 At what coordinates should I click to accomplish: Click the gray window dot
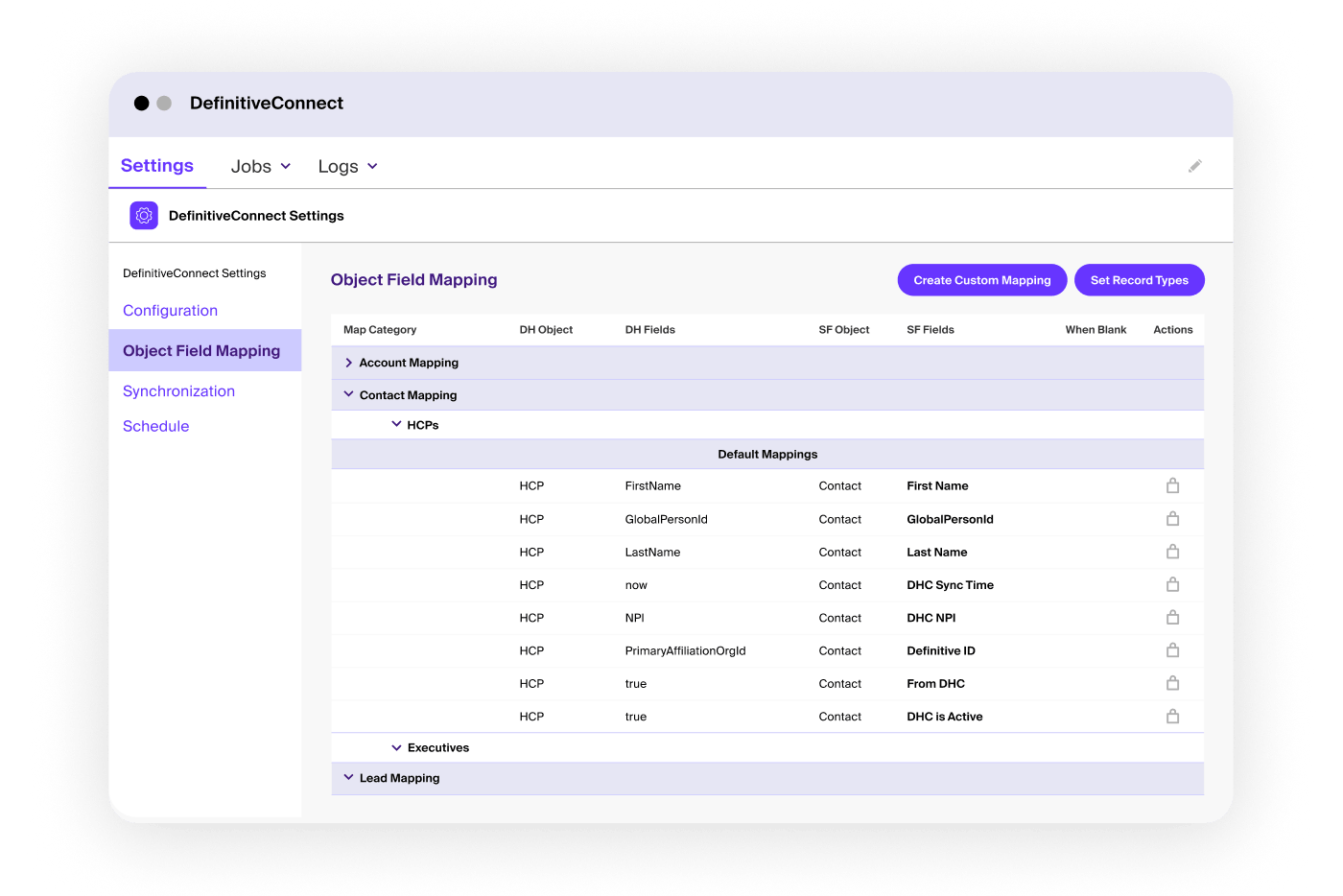coord(164,104)
